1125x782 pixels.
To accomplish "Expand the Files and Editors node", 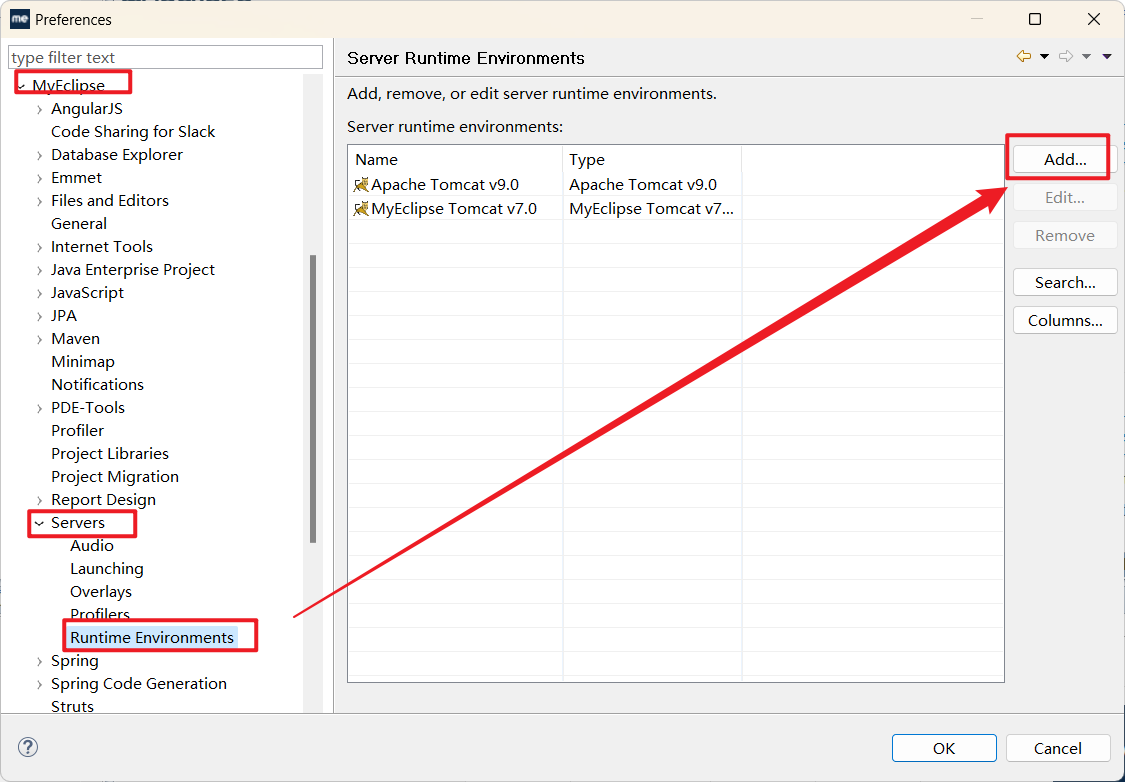I will pos(39,201).
